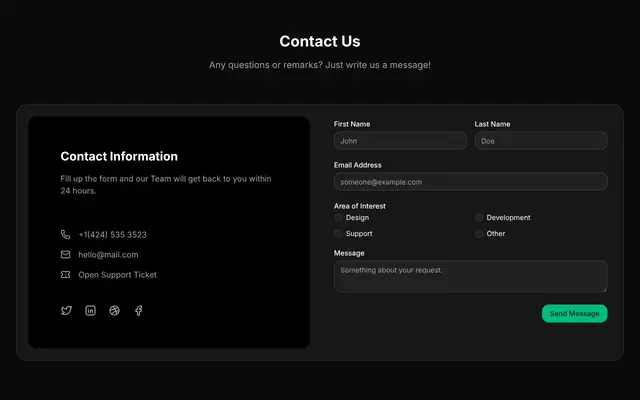Screen dimensions: 640x400
Task: Select the Support option label text
Action: point(359,233)
